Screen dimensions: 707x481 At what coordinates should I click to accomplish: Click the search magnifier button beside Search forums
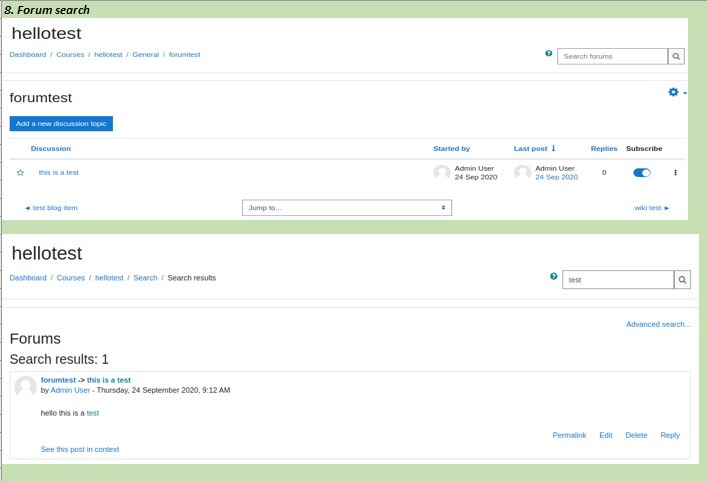676,56
